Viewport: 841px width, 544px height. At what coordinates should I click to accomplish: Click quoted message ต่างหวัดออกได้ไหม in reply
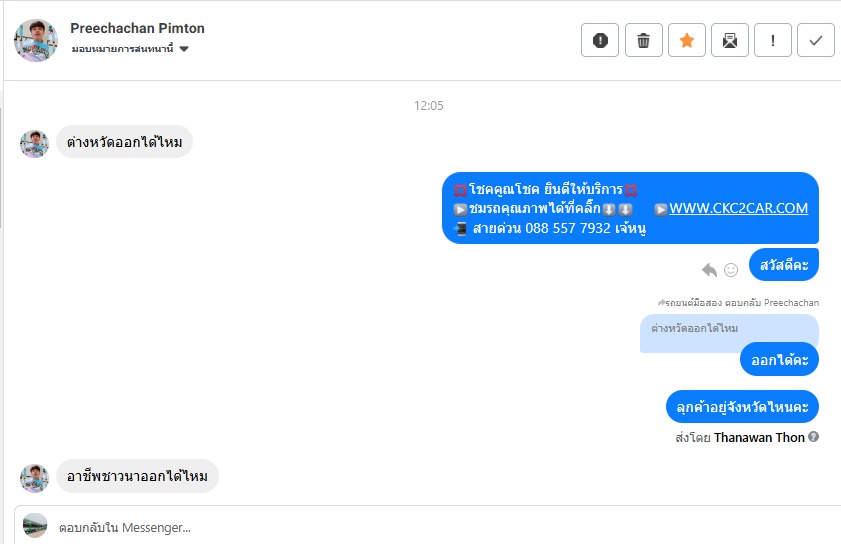pos(695,328)
